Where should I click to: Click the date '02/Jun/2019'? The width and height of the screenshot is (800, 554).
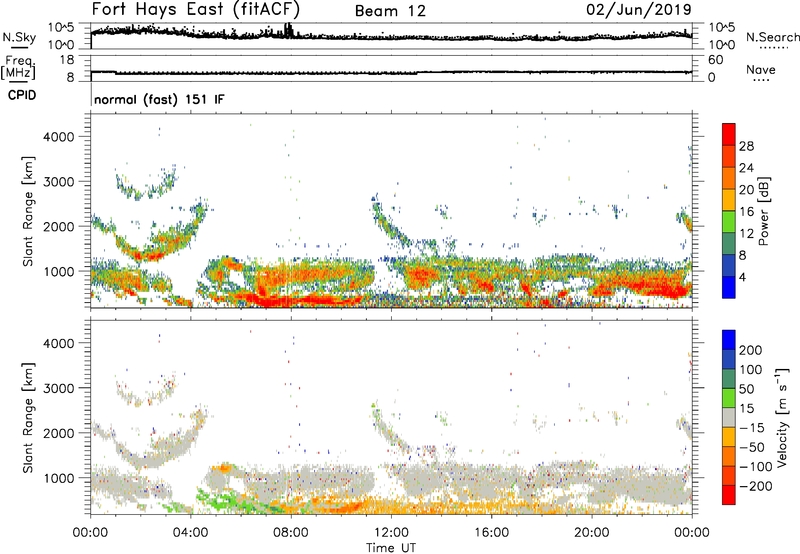click(x=639, y=10)
